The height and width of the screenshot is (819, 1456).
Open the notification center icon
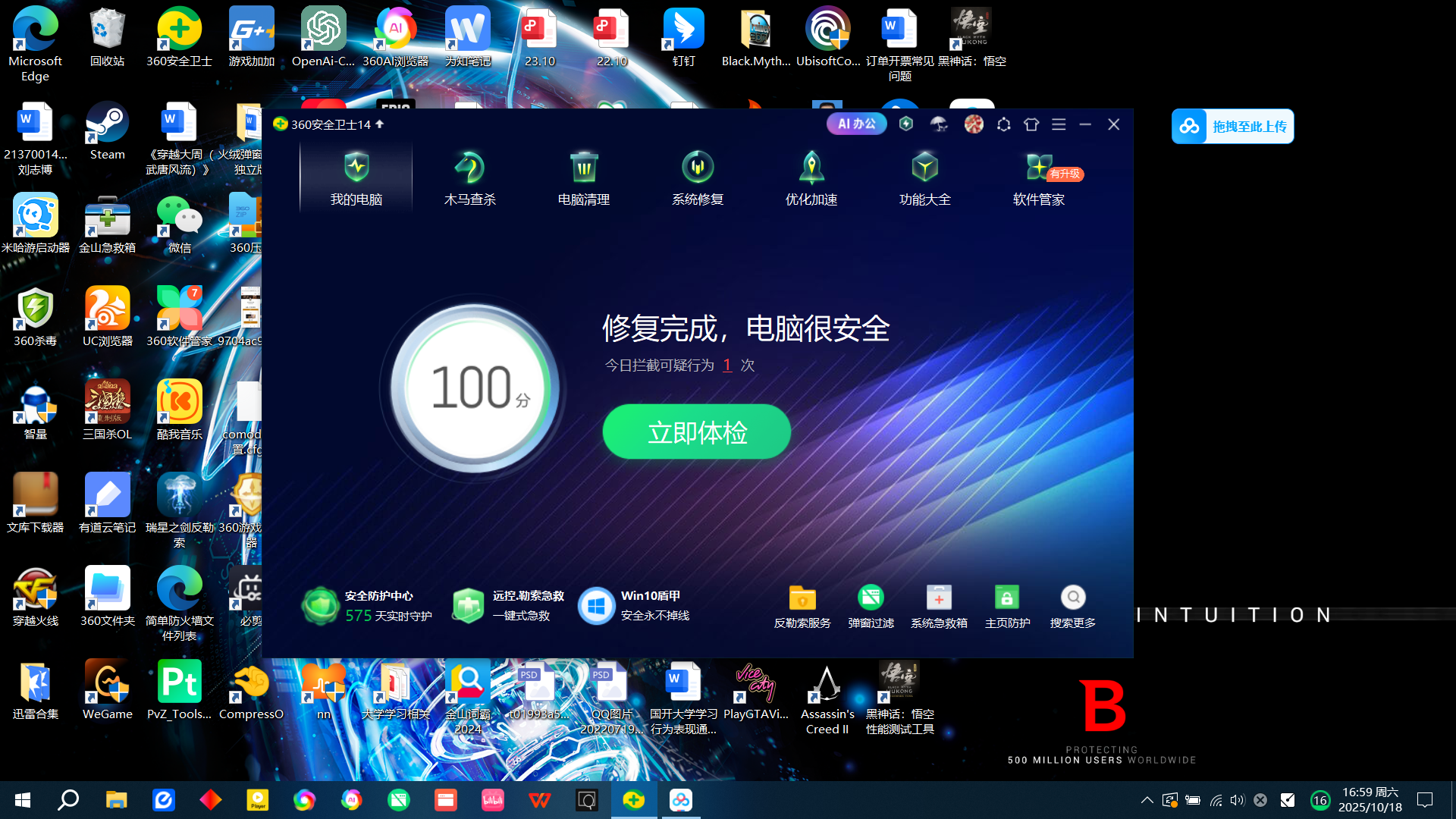click(x=1425, y=800)
